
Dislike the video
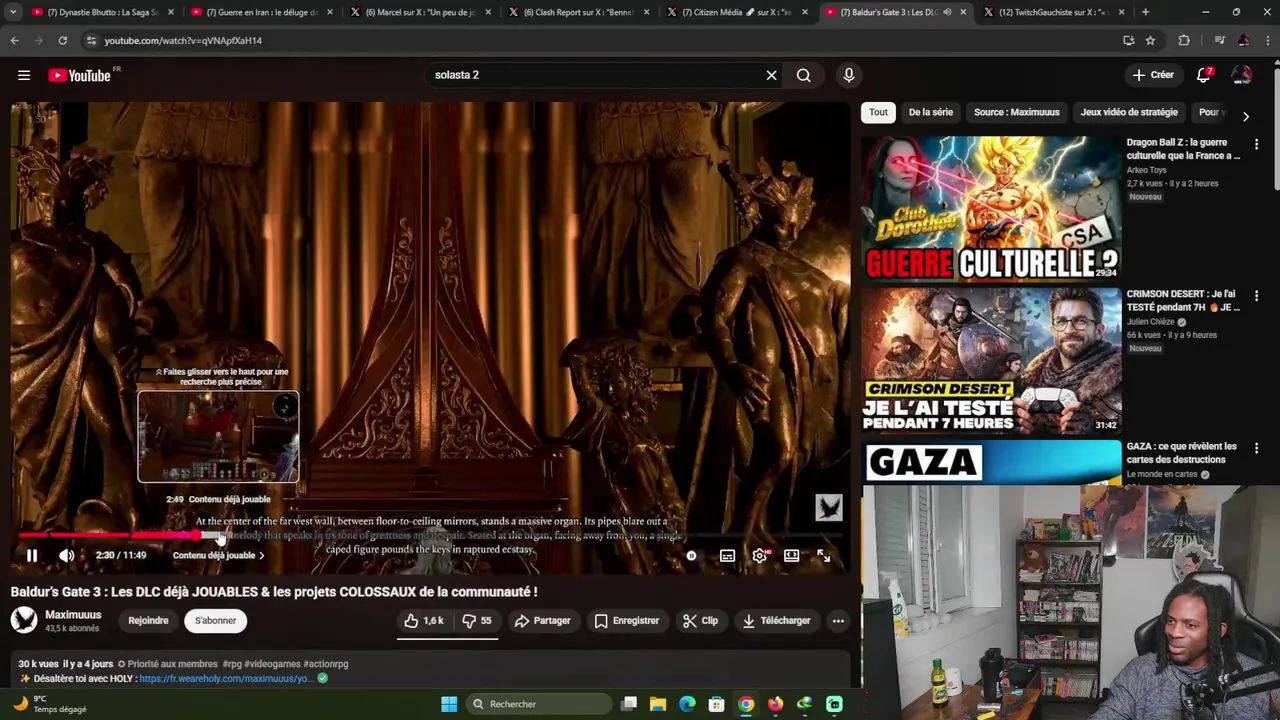(x=476, y=621)
